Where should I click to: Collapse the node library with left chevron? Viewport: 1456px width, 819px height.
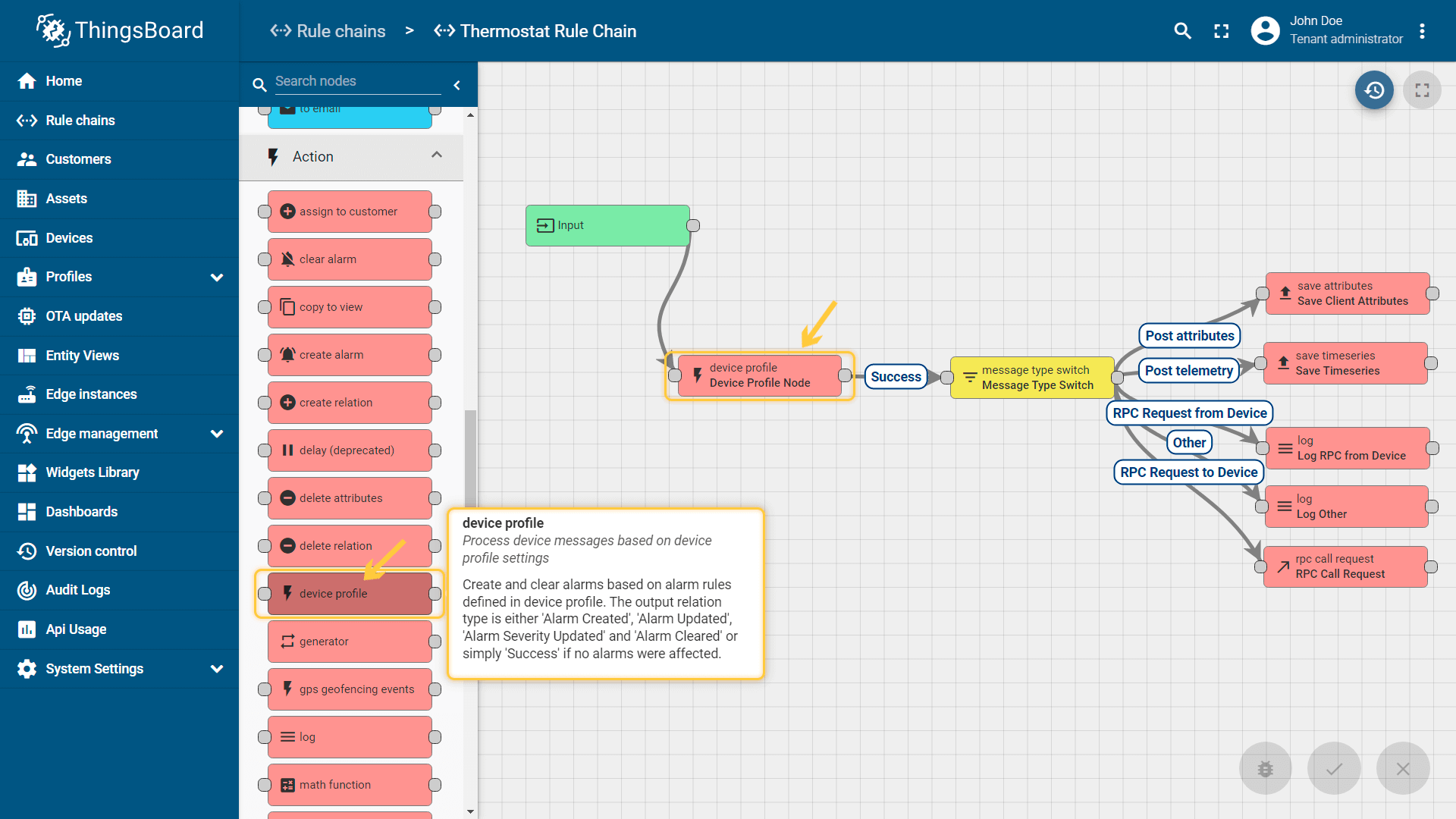457,85
